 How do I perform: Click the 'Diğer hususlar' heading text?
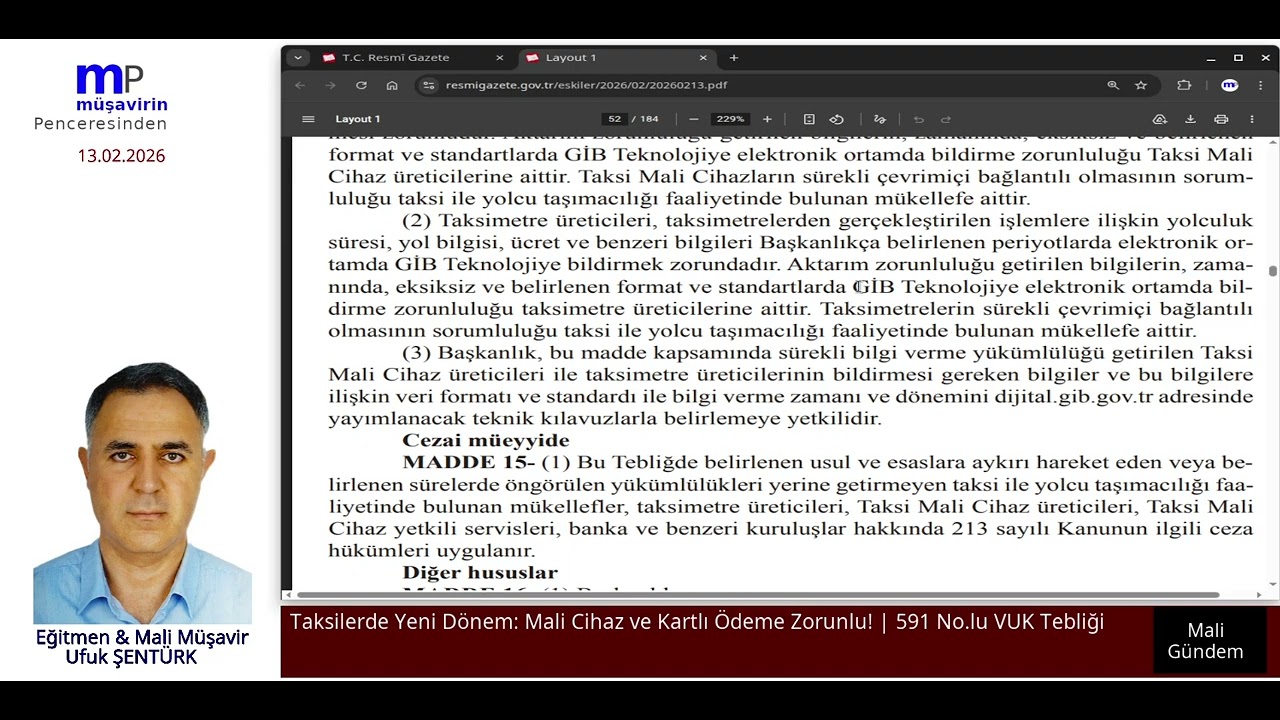click(480, 572)
